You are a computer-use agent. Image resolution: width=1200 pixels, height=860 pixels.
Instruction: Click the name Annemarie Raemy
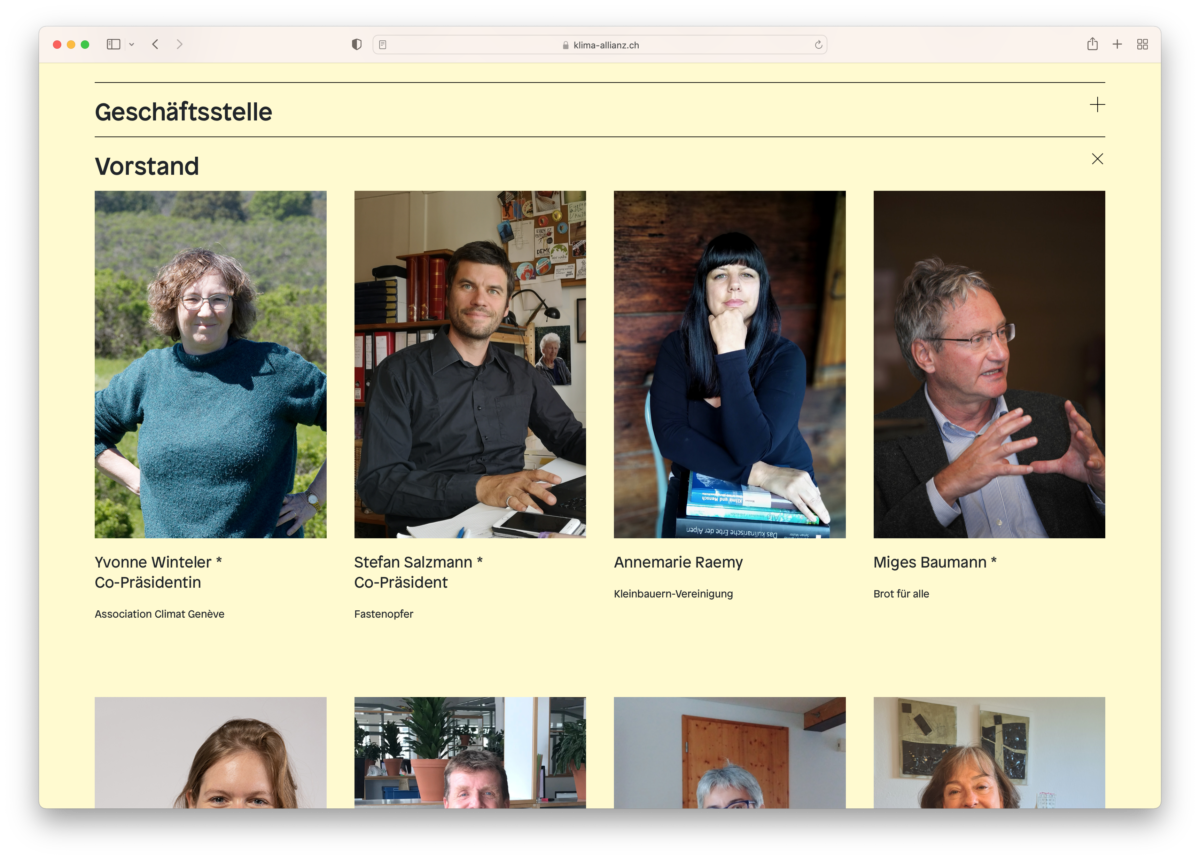pos(678,562)
